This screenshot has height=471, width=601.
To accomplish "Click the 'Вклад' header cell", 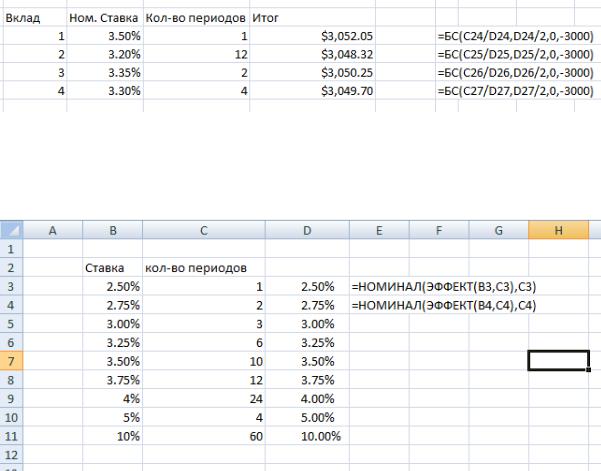I will pyautogui.click(x=34, y=18).
